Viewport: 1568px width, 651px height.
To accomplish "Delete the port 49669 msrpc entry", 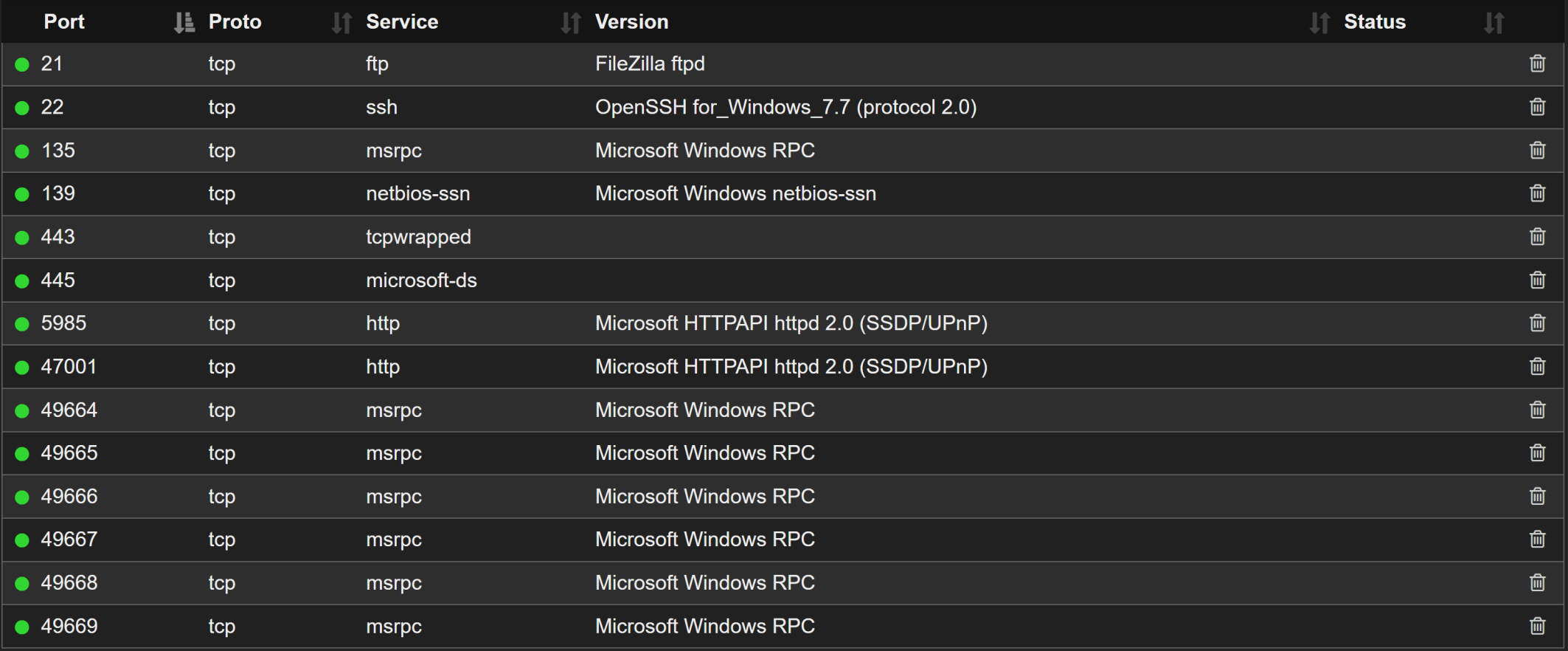I will point(1537,626).
